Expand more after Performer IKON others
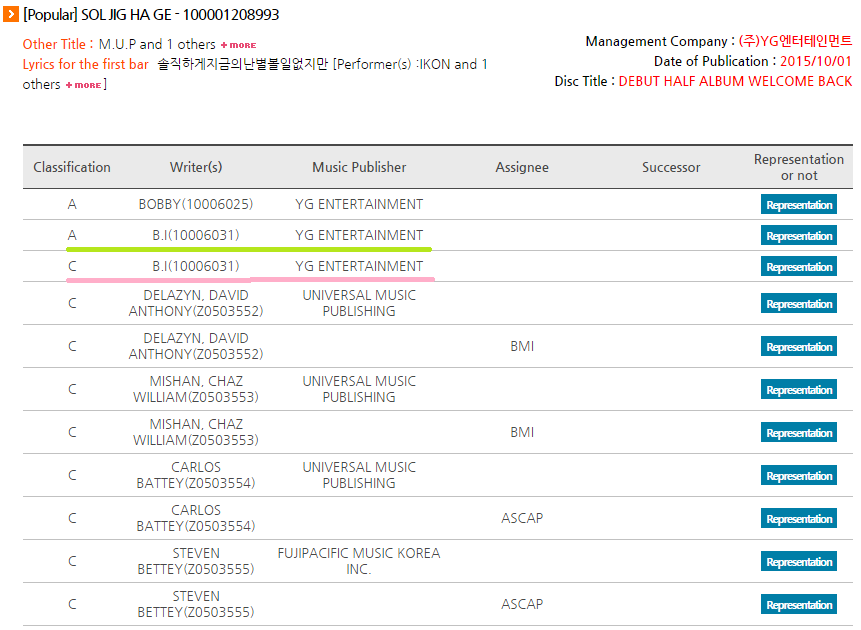 click(83, 85)
